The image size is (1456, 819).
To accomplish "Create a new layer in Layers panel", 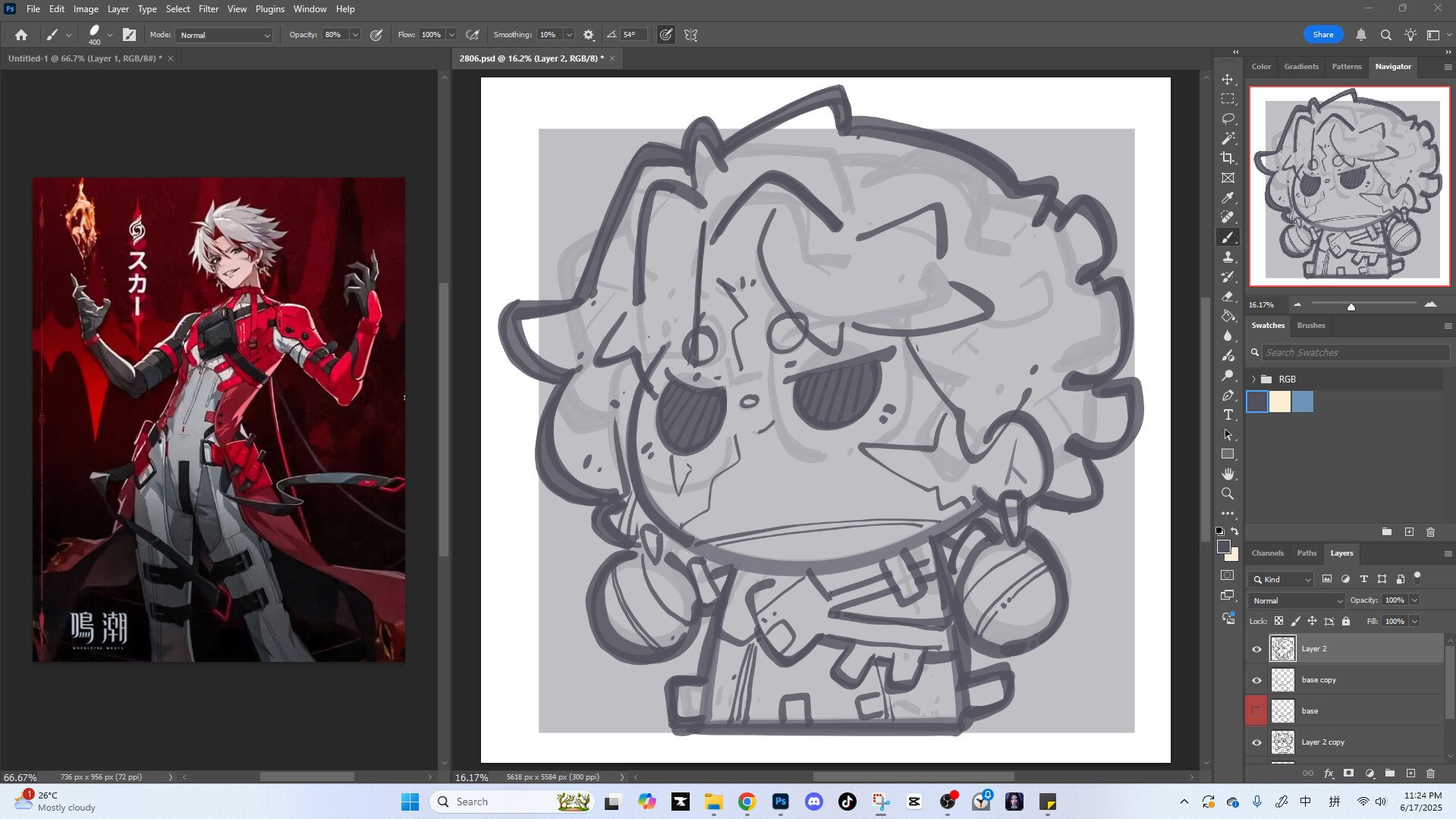I will pos(1410,773).
